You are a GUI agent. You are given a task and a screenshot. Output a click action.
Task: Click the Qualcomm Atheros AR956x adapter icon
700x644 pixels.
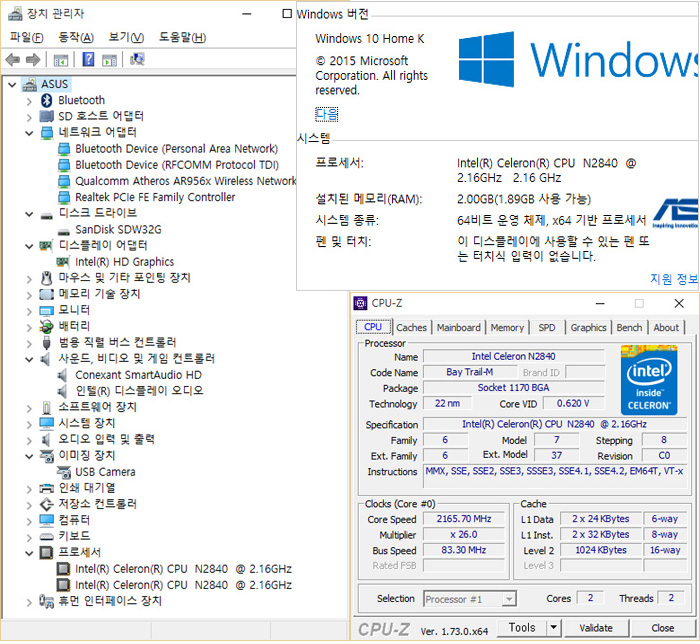point(64,181)
